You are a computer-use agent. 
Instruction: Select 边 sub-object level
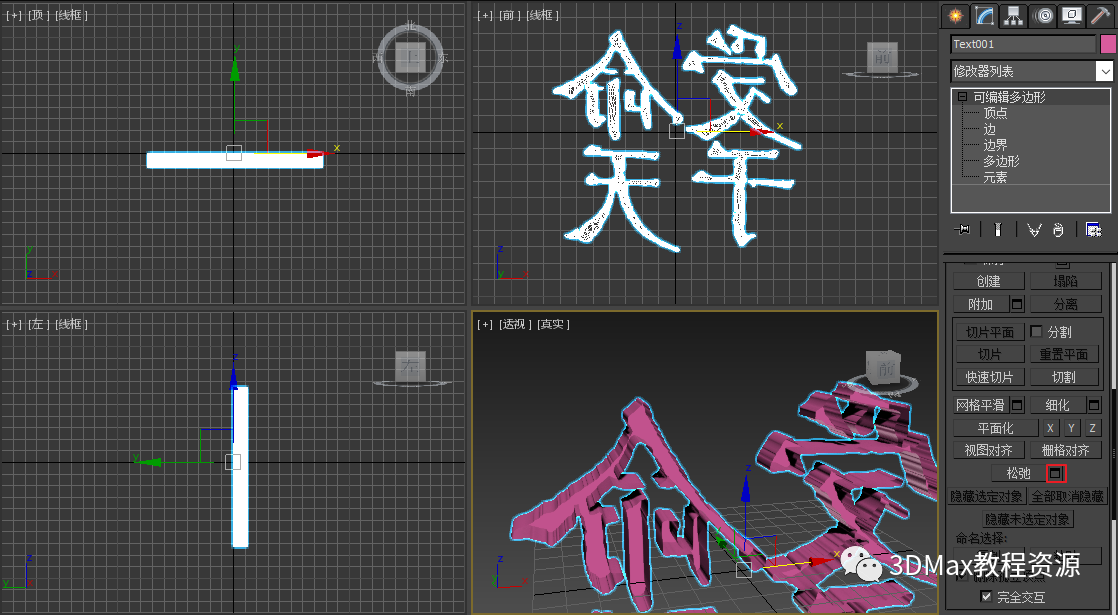click(990, 129)
